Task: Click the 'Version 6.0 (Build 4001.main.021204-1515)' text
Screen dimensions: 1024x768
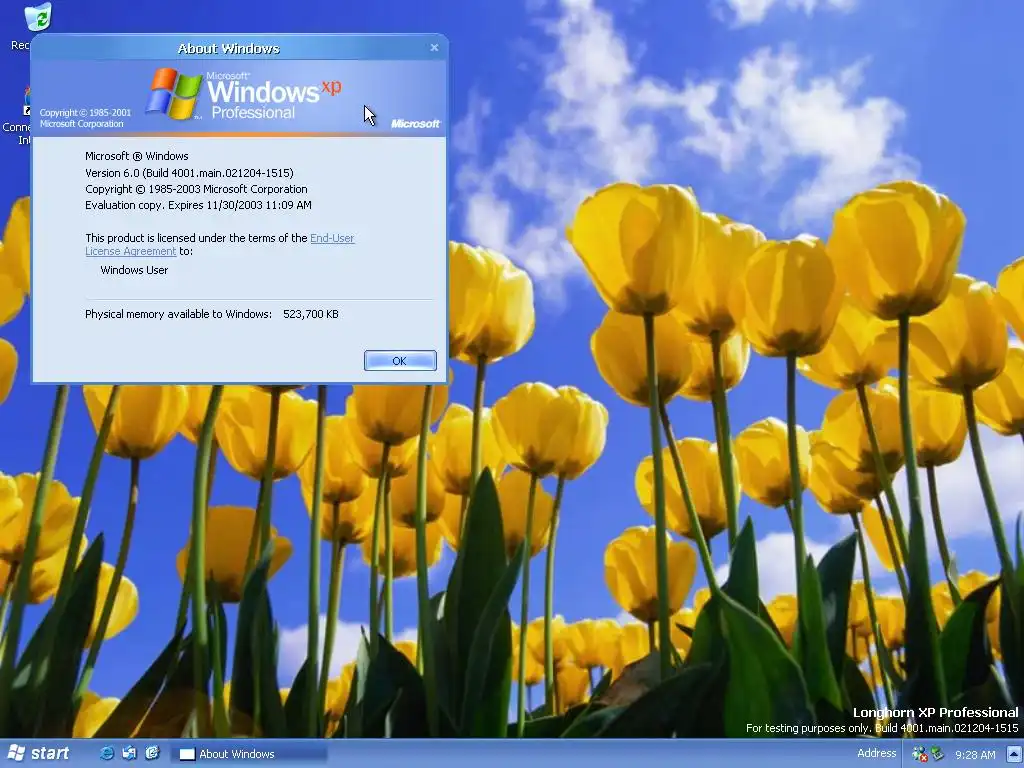Action: tap(189, 173)
